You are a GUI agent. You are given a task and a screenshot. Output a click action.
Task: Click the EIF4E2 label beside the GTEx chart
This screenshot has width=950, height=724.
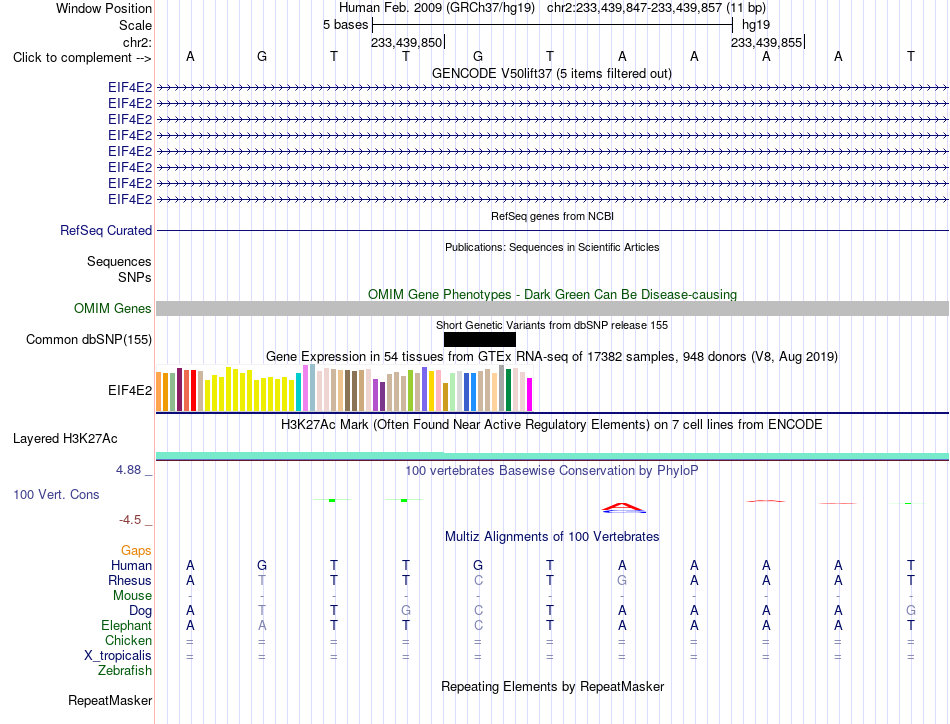(130, 390)
